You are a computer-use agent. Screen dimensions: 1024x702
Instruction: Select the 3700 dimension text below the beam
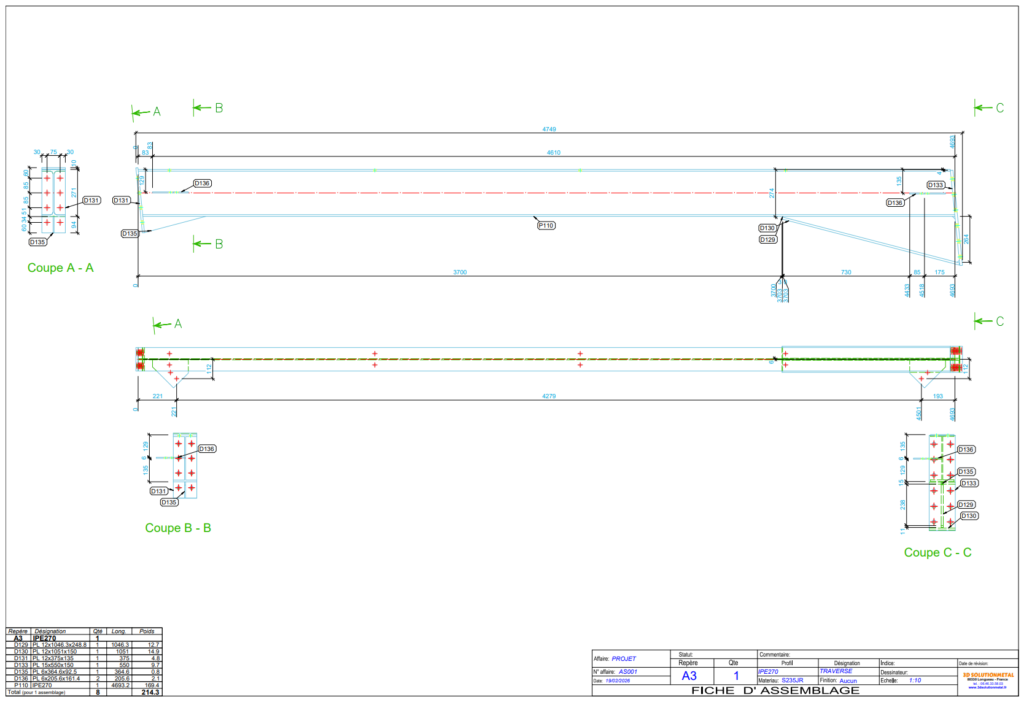tap(459, 271)
